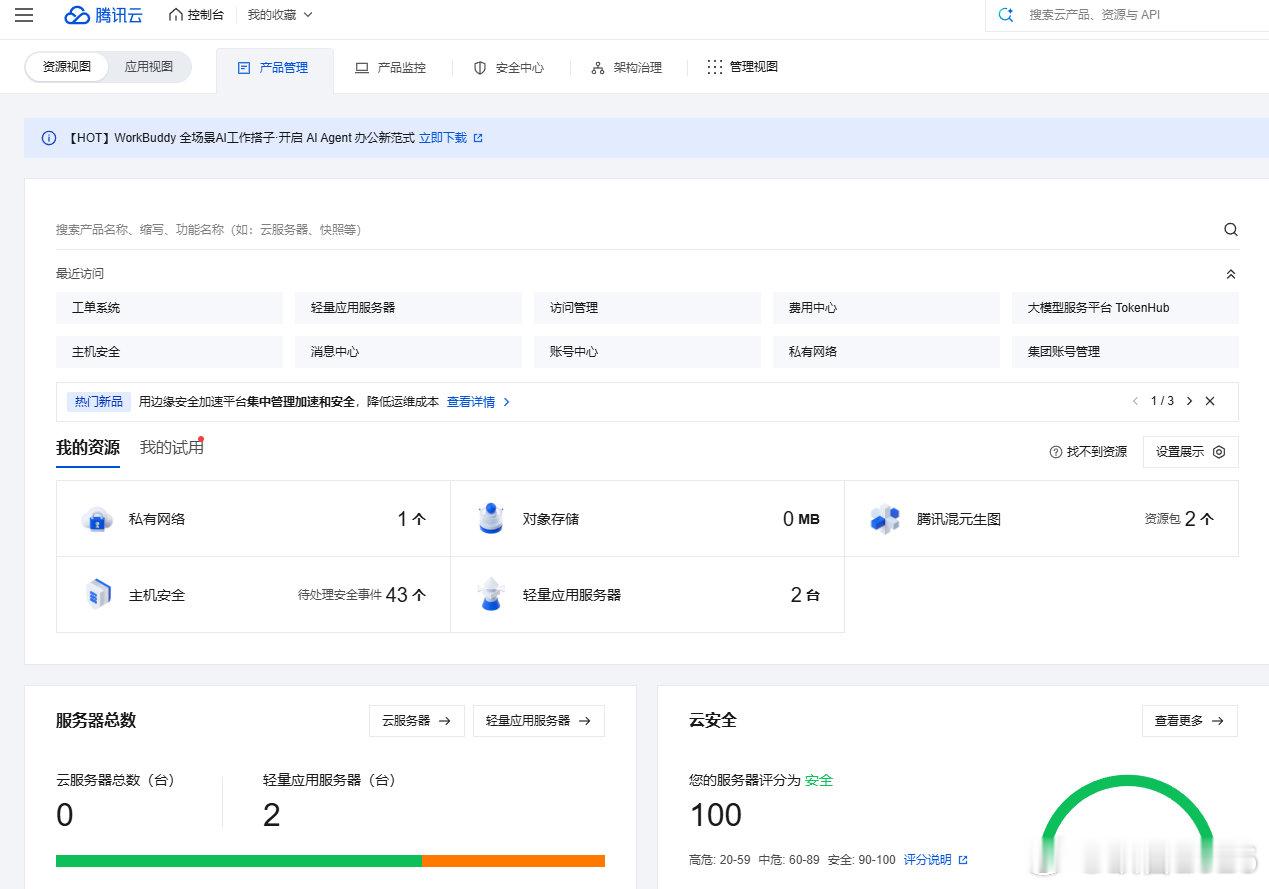This screenshot has width=1269, height=889.
Task: Click the 轻量应用服务器 resource card icon
Action: 490,594
